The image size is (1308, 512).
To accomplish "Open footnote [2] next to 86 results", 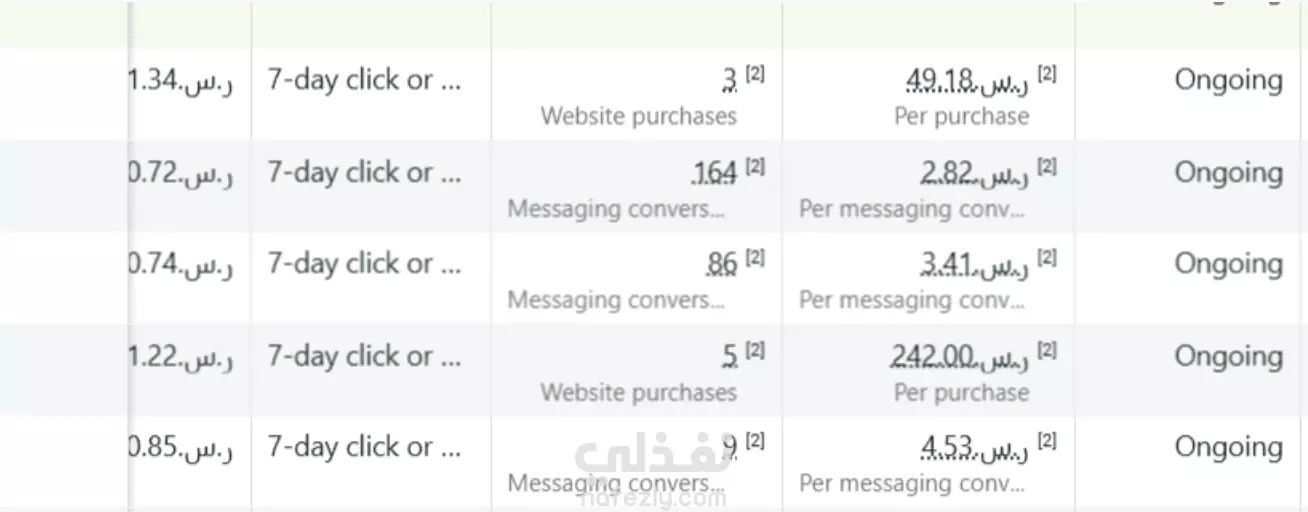I will [756, 257].
